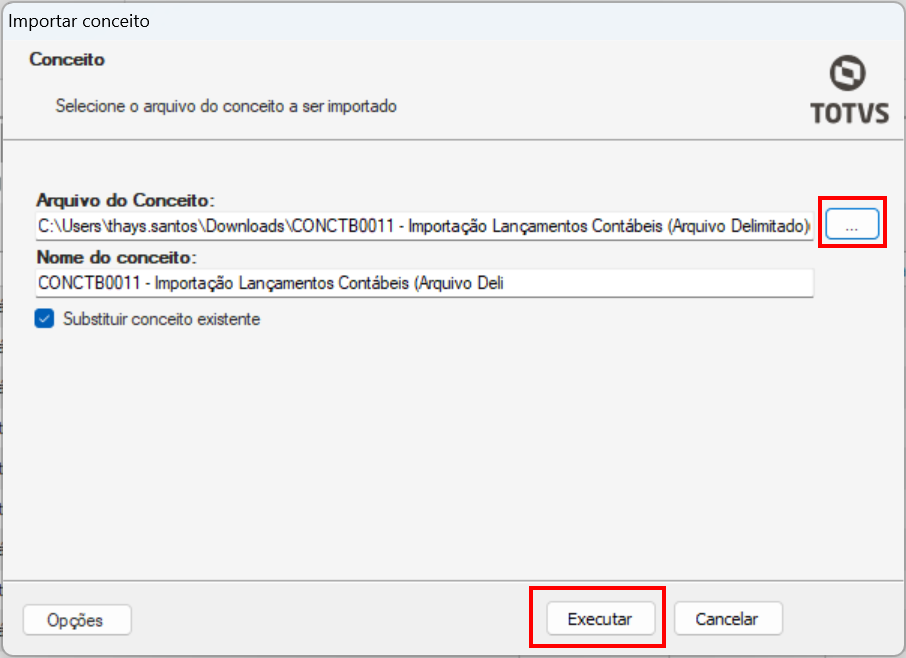The width and height of the screenshot is (906, 658).
Task: Click the bold Conceito heading
Action: pos(67,60)
